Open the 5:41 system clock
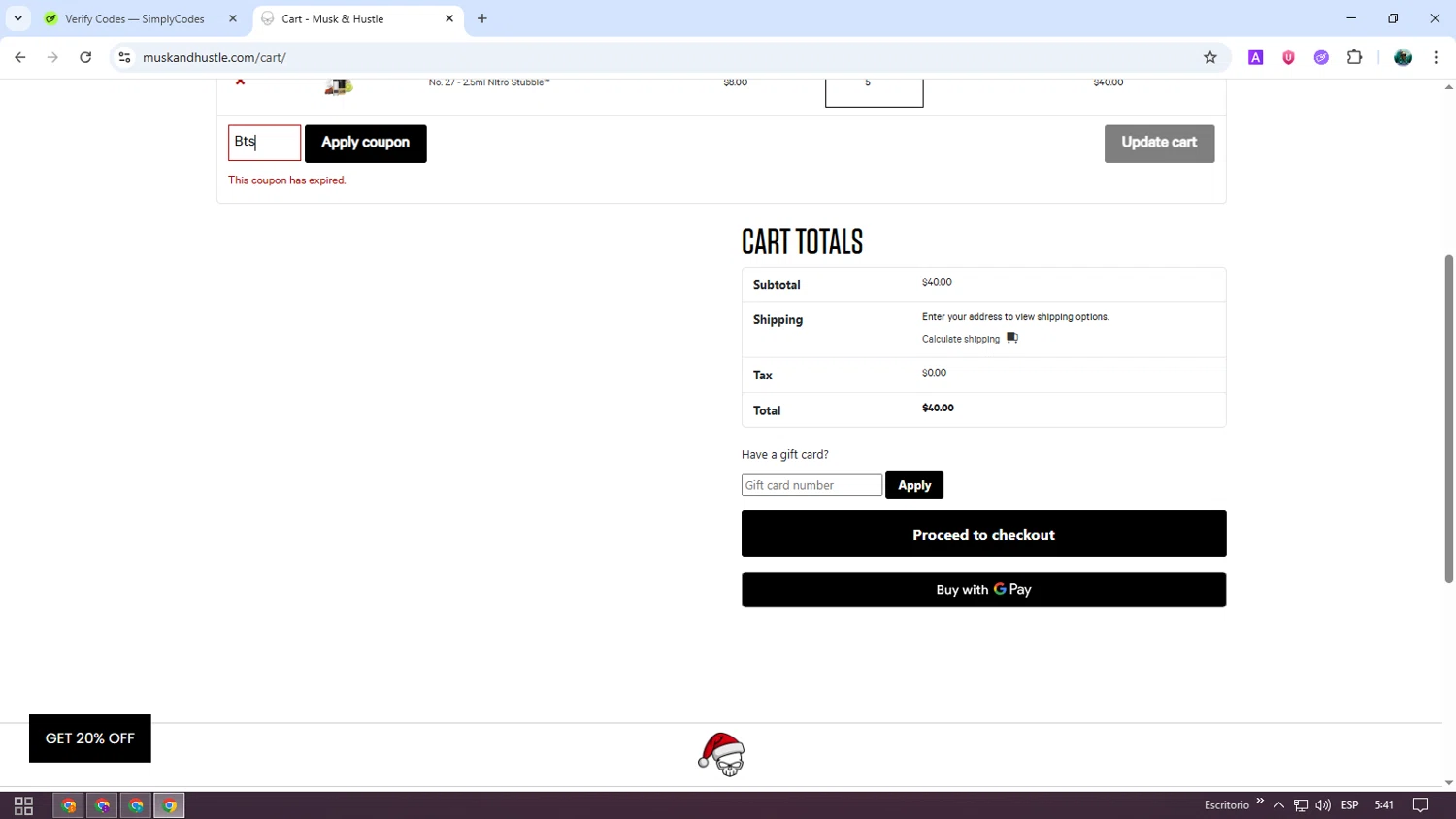This screenshot has width=1456, height=819. tap(1384, 805)
